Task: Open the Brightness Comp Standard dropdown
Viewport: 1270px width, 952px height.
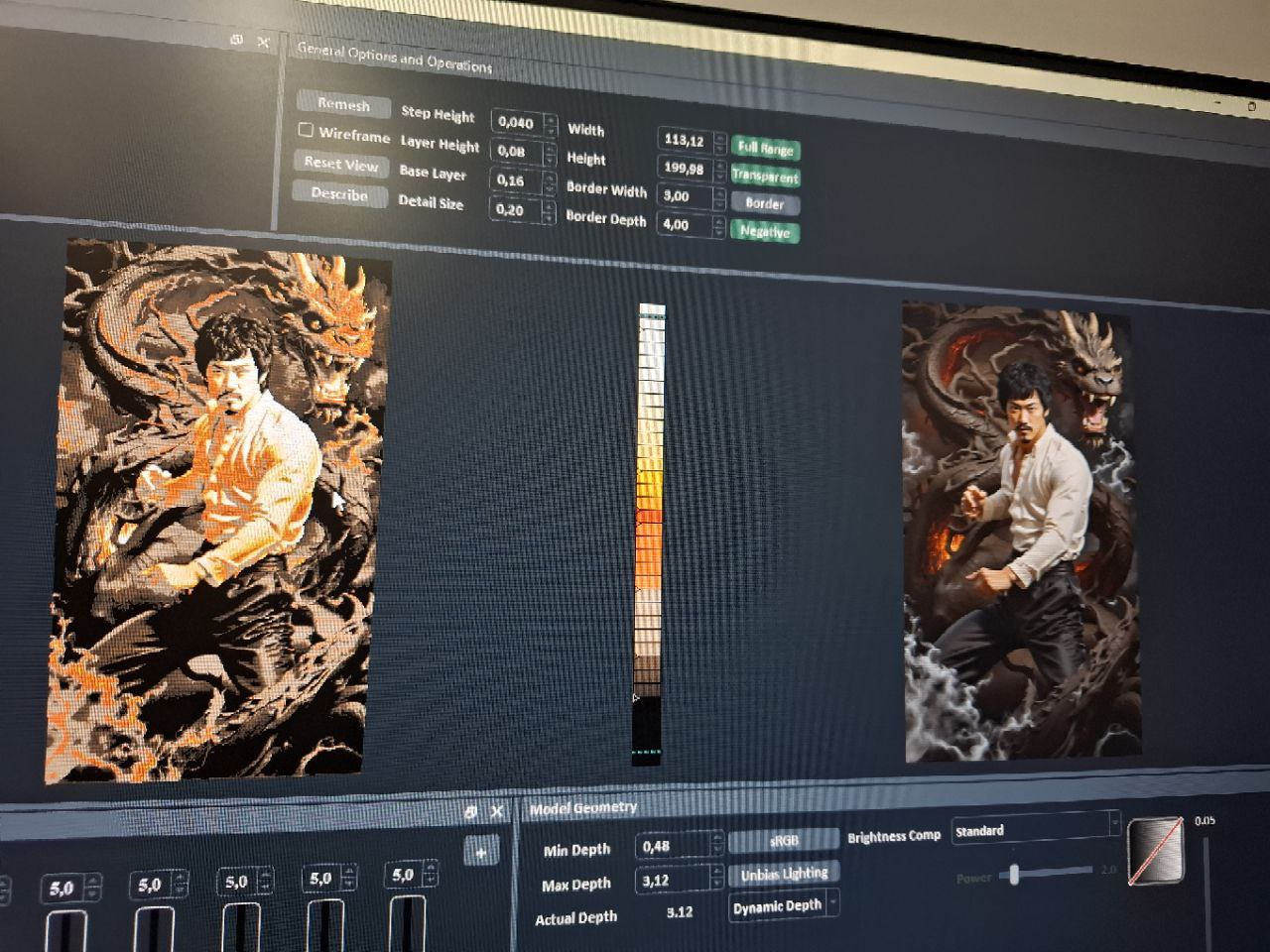Action: 1036,829
